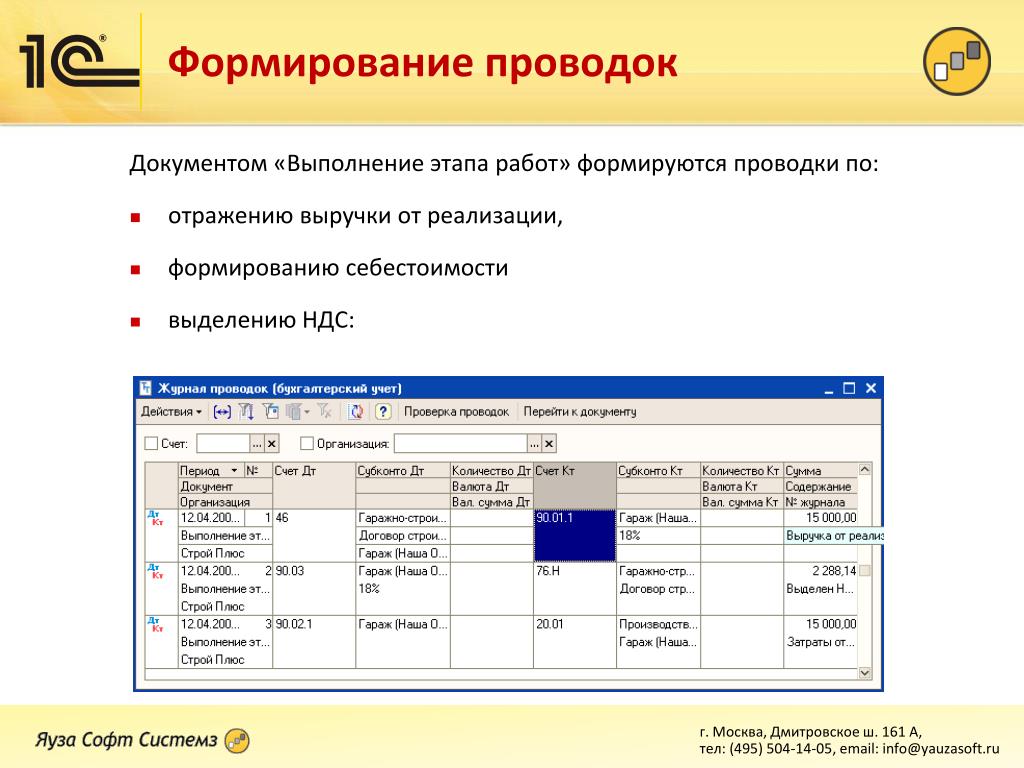Click the Затраты от... content cell
The height and width of the screenshot is (768, 1024).
(820, 642)
